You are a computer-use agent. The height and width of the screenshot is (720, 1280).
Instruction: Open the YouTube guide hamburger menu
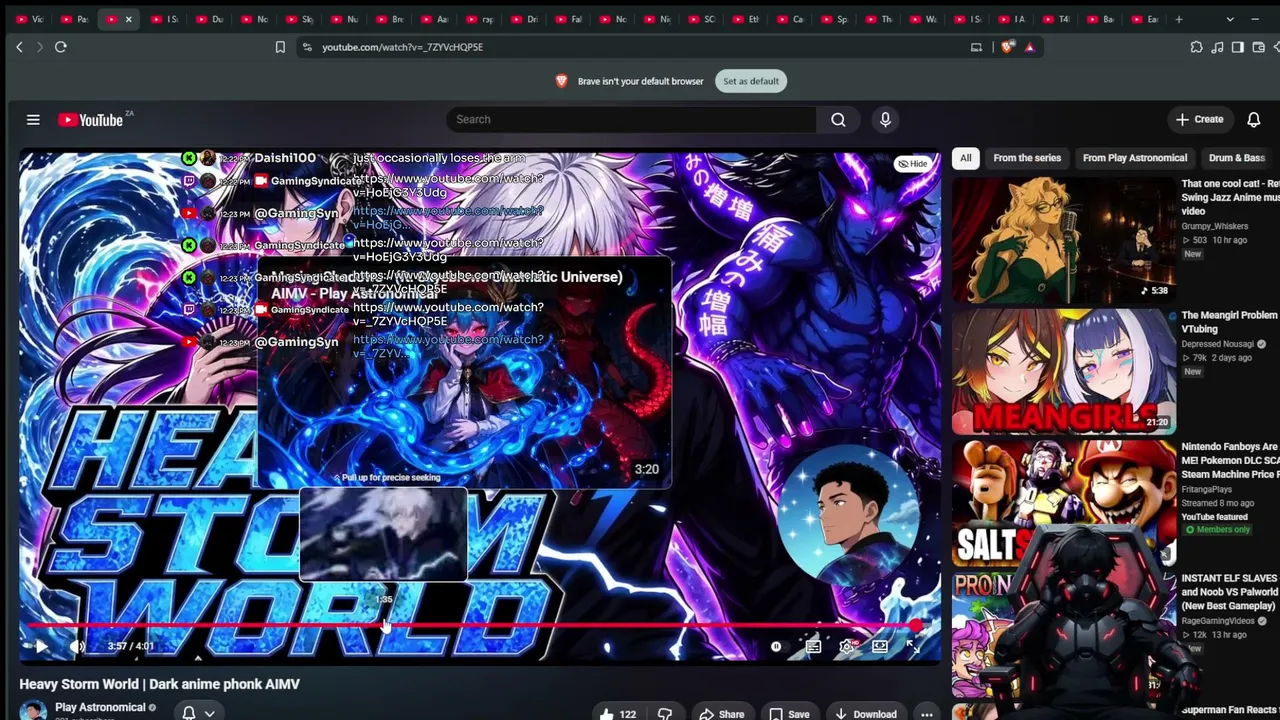point(33,120)
